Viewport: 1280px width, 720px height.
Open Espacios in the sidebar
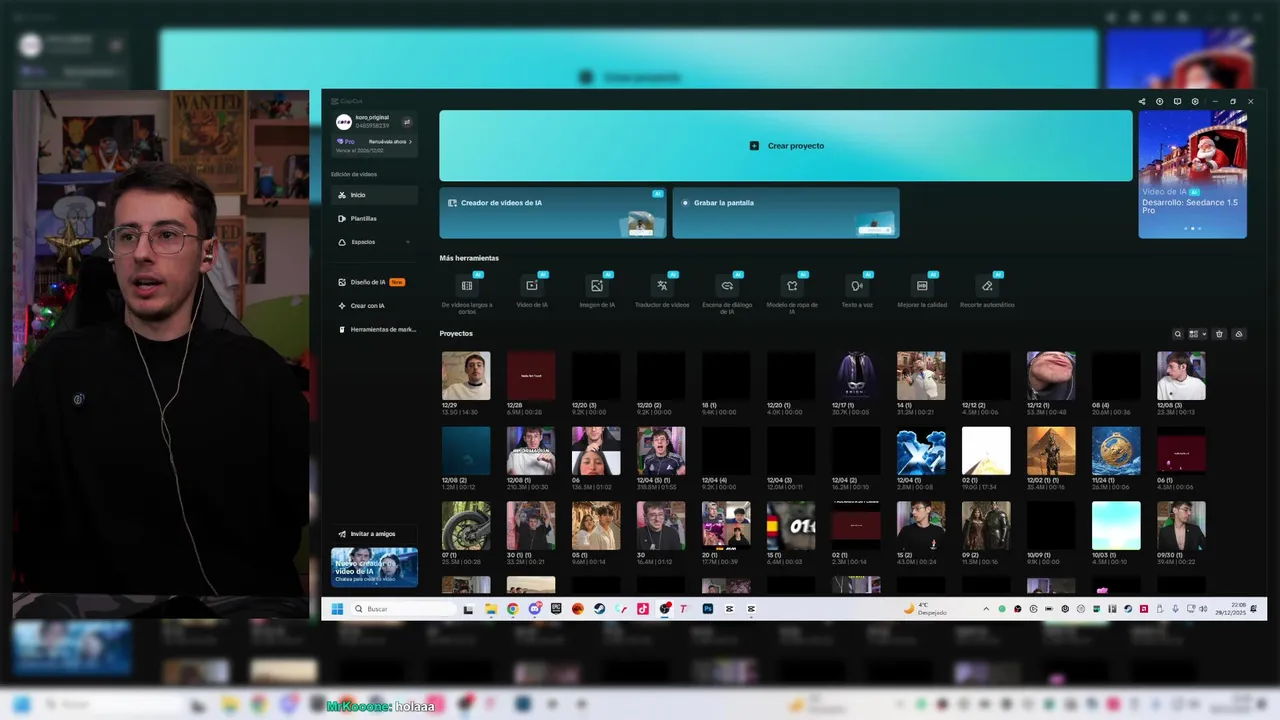[x=375, y=242]
